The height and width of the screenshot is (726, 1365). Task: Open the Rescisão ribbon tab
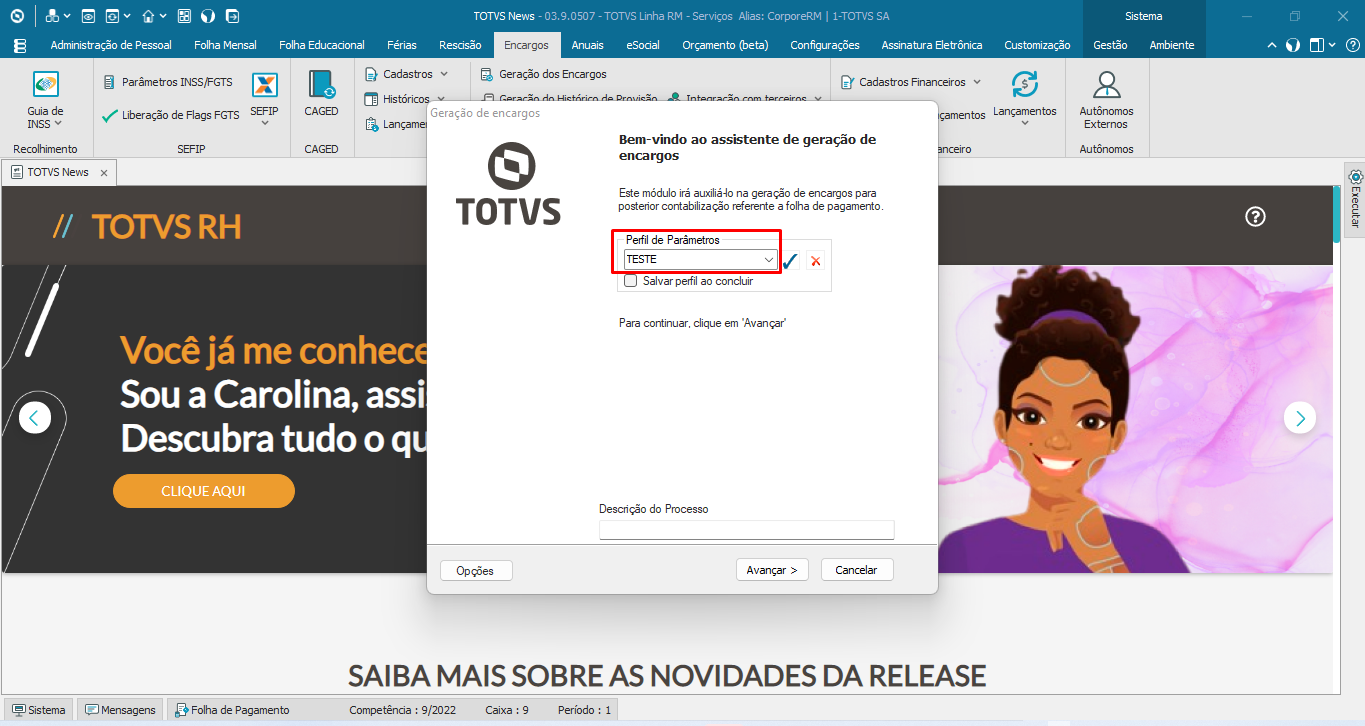(460, 45)
